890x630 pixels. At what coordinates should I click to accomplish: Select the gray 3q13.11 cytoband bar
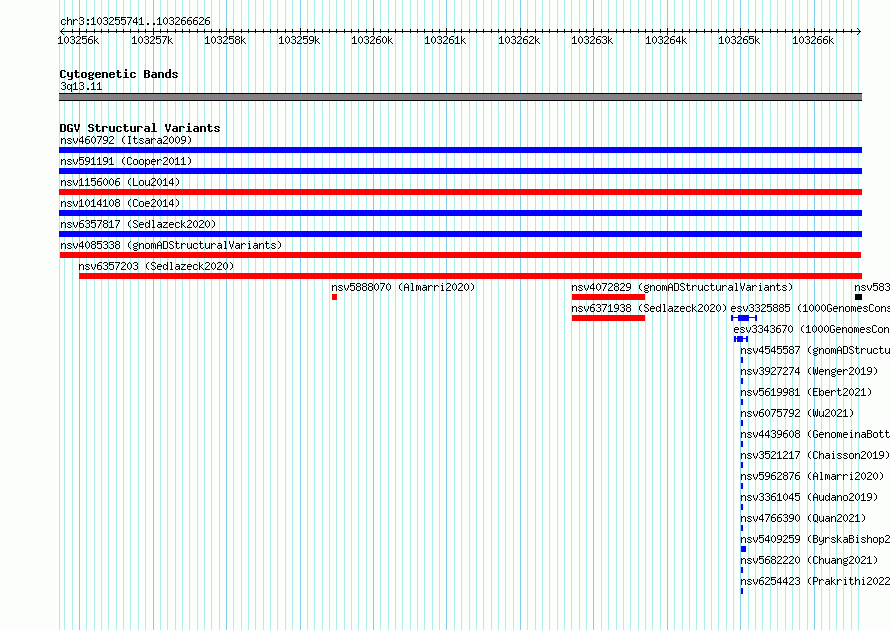tap(460, 97)
